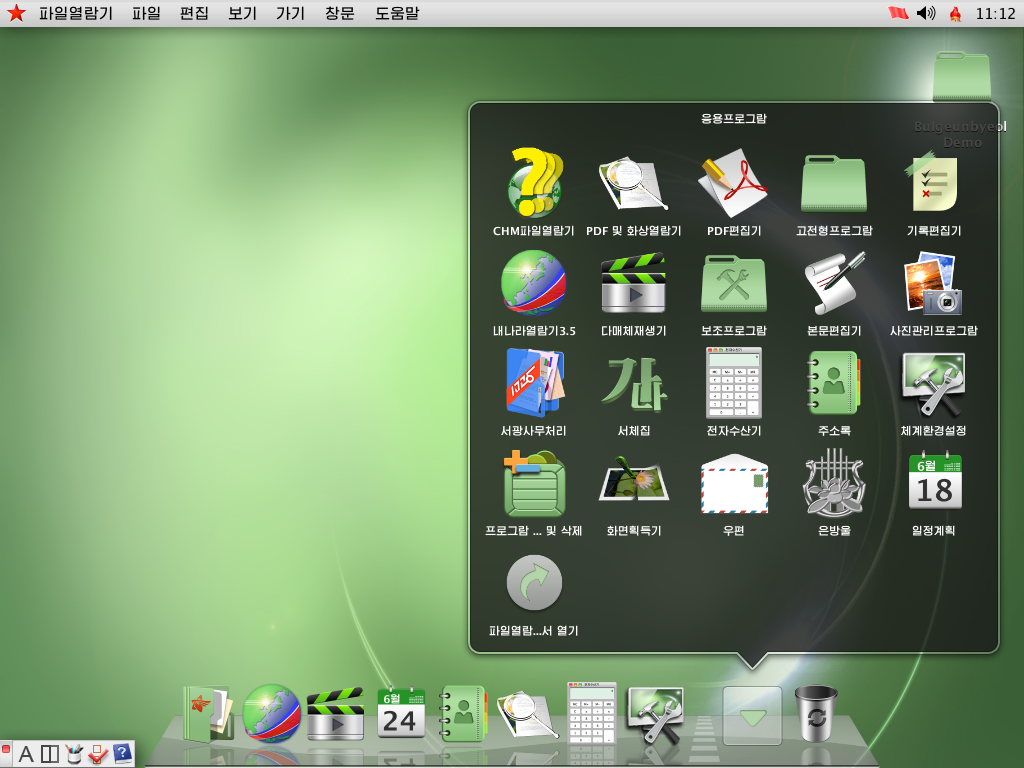Click the 11:12 clock

pos(995,14)
